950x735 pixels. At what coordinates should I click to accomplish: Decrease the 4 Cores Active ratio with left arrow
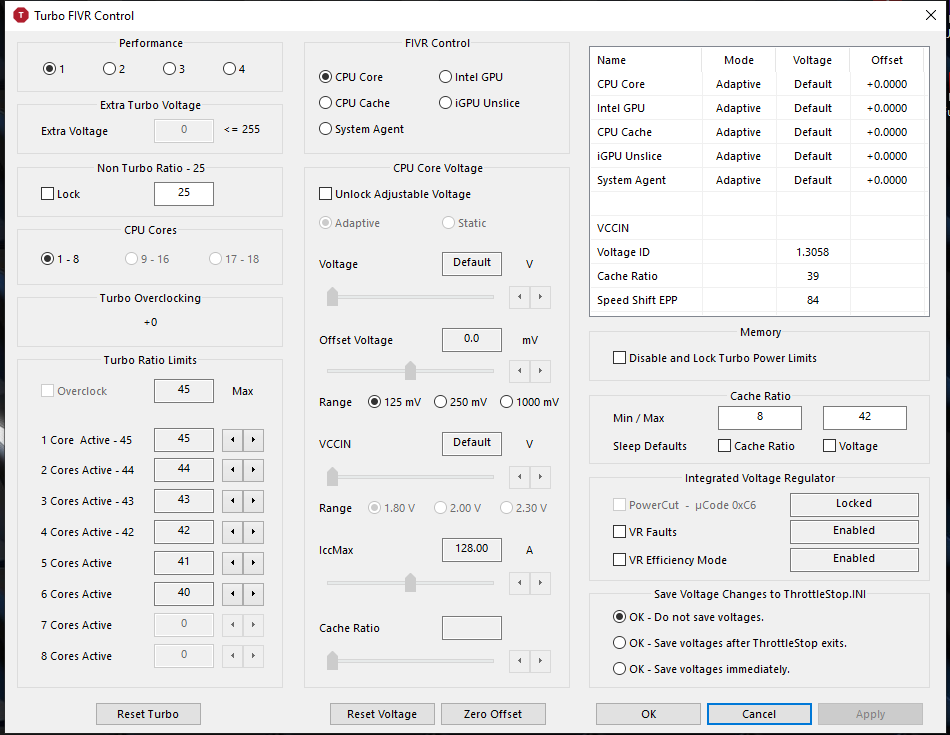pos(233,532)
